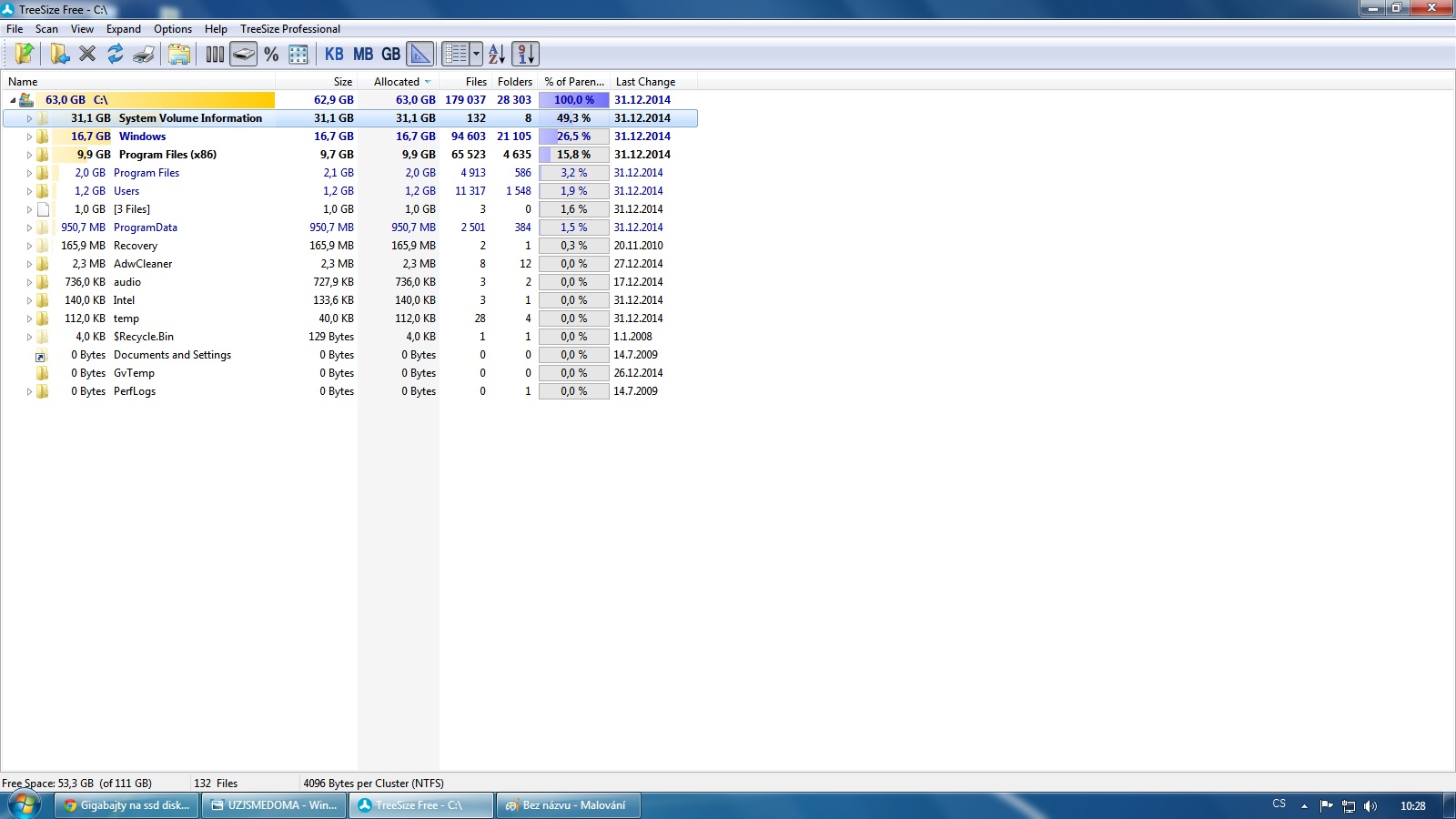Click the file icon of the [3 Files] row

coord(43,209)
